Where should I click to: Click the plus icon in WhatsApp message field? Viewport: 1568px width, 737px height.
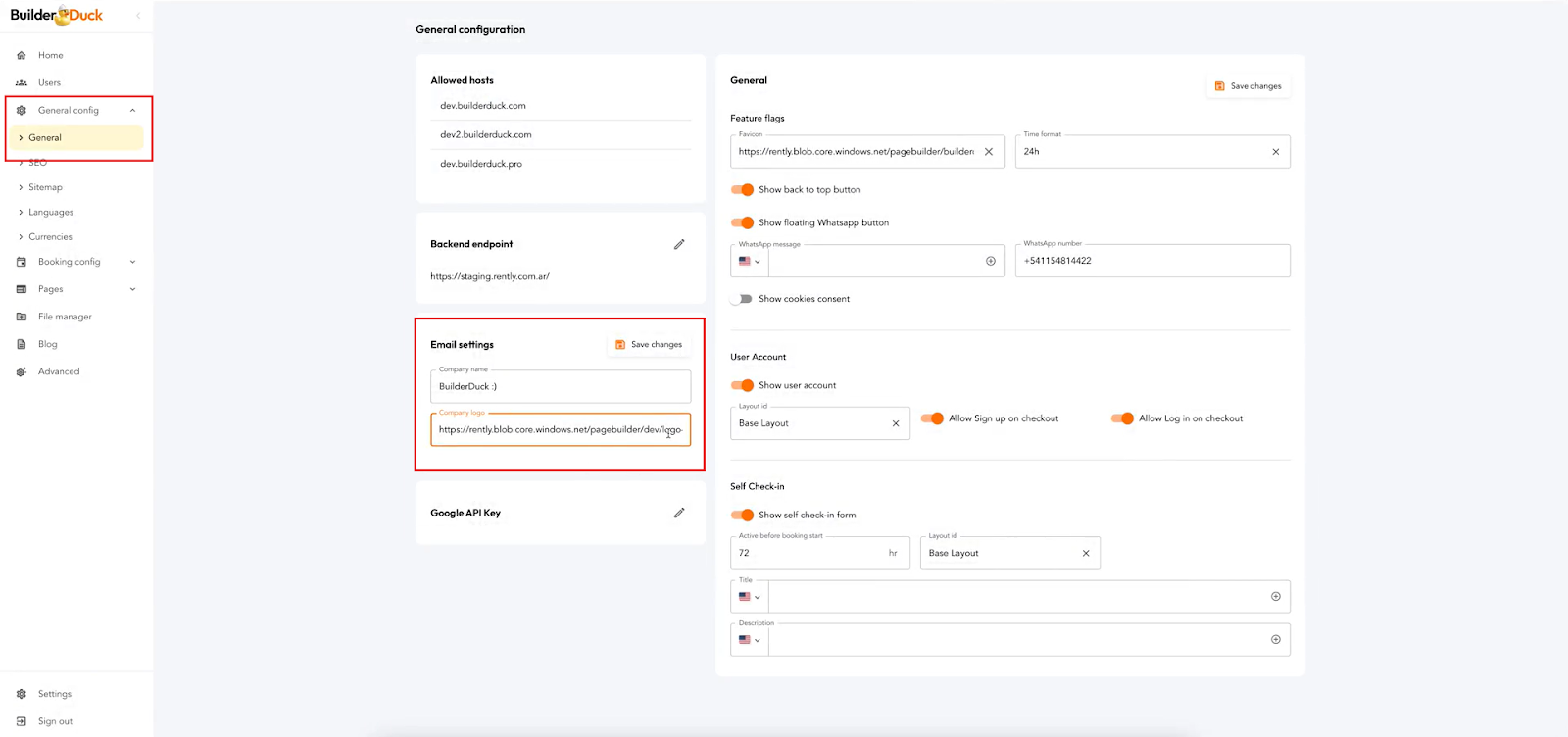coord(991,261)
